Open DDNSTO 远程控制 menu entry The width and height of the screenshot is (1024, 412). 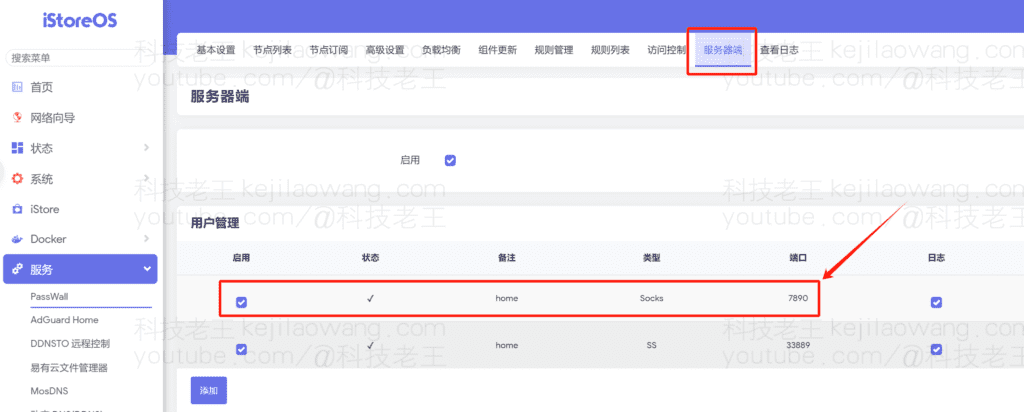(70, 344)
